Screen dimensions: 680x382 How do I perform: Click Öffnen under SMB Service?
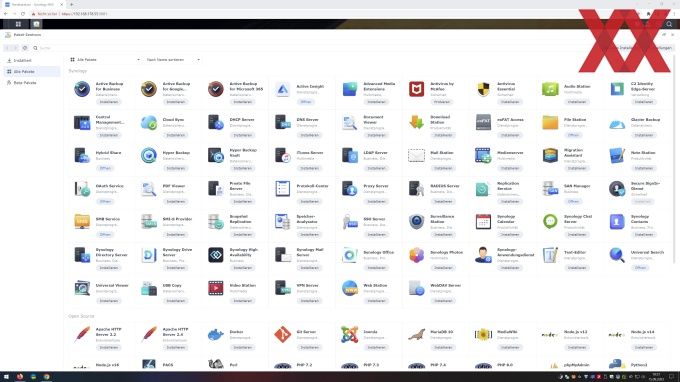(x=105, y=235)
